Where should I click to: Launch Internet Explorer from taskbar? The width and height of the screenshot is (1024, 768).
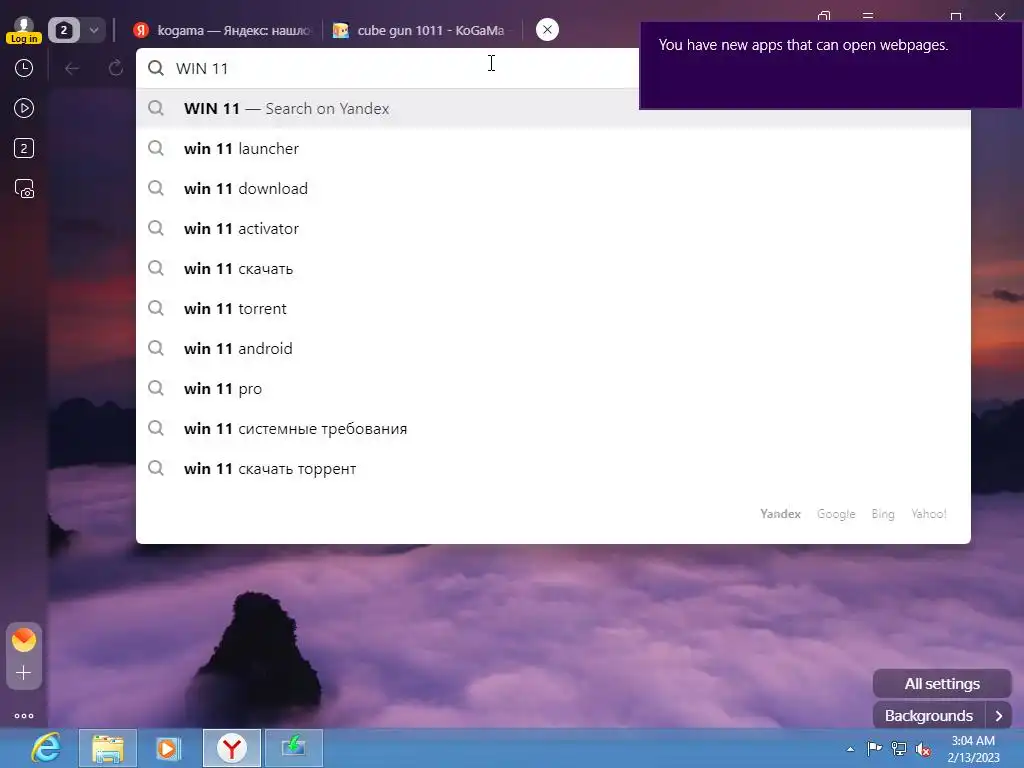pos(47,748)
